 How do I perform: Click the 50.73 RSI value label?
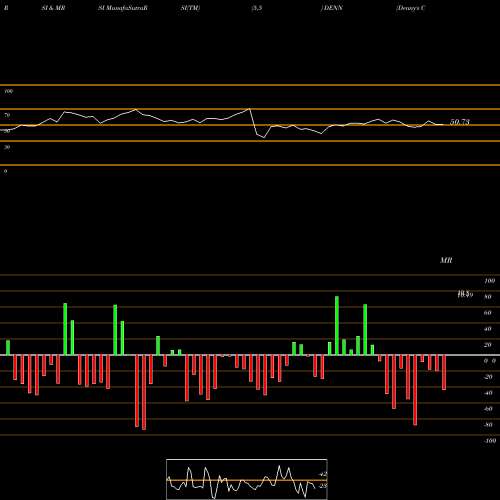pyautogui.click(x=460, y=122)
